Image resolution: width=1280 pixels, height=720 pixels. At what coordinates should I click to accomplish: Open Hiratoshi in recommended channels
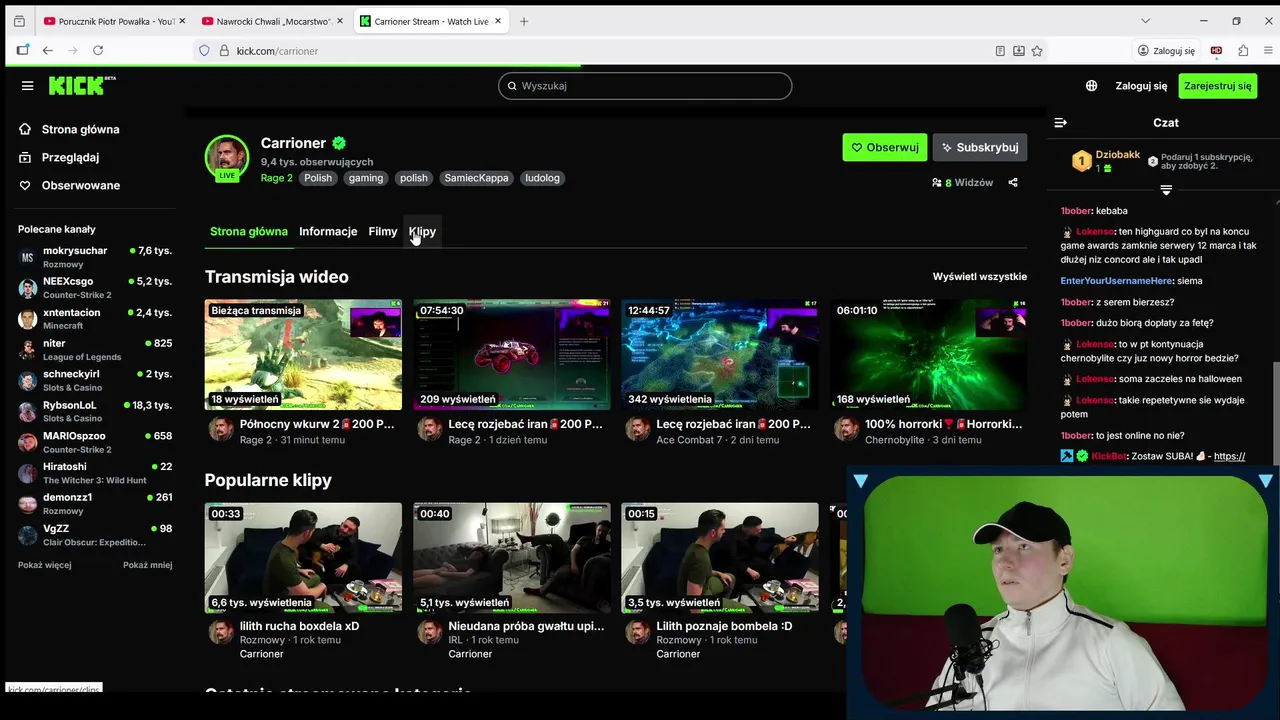point(95,473)
